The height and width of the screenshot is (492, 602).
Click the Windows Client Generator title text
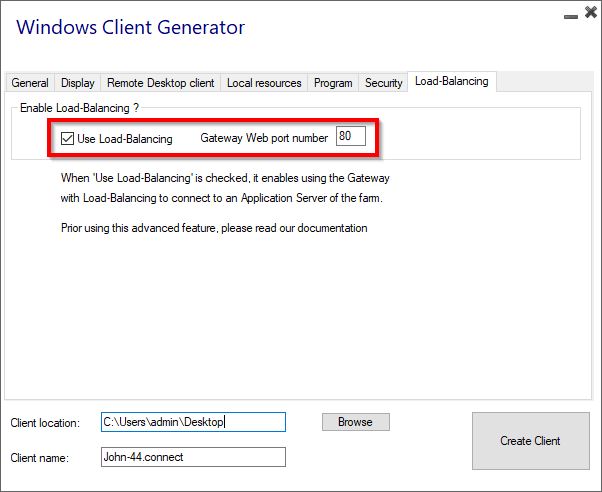point(130,27)
